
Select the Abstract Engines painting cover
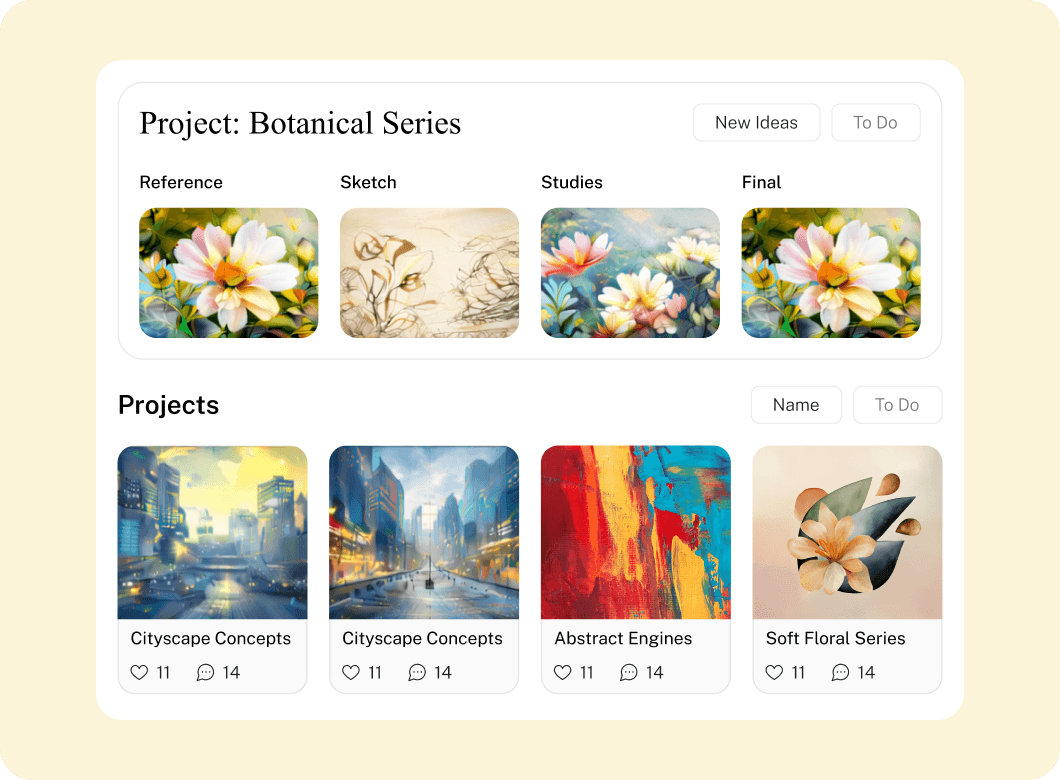click(636, 532)
